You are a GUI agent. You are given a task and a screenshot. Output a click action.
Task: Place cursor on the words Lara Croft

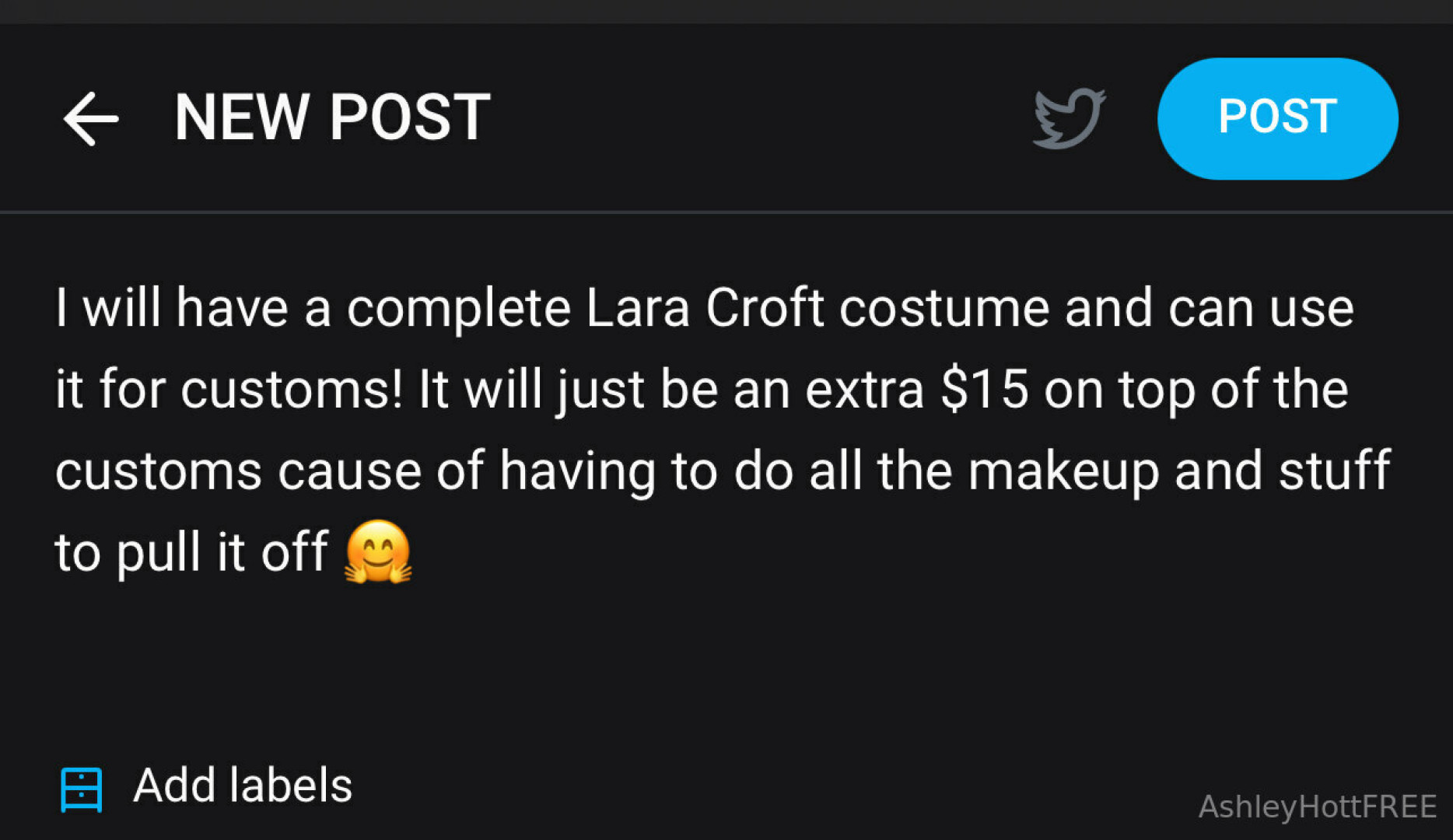(704, 309)
